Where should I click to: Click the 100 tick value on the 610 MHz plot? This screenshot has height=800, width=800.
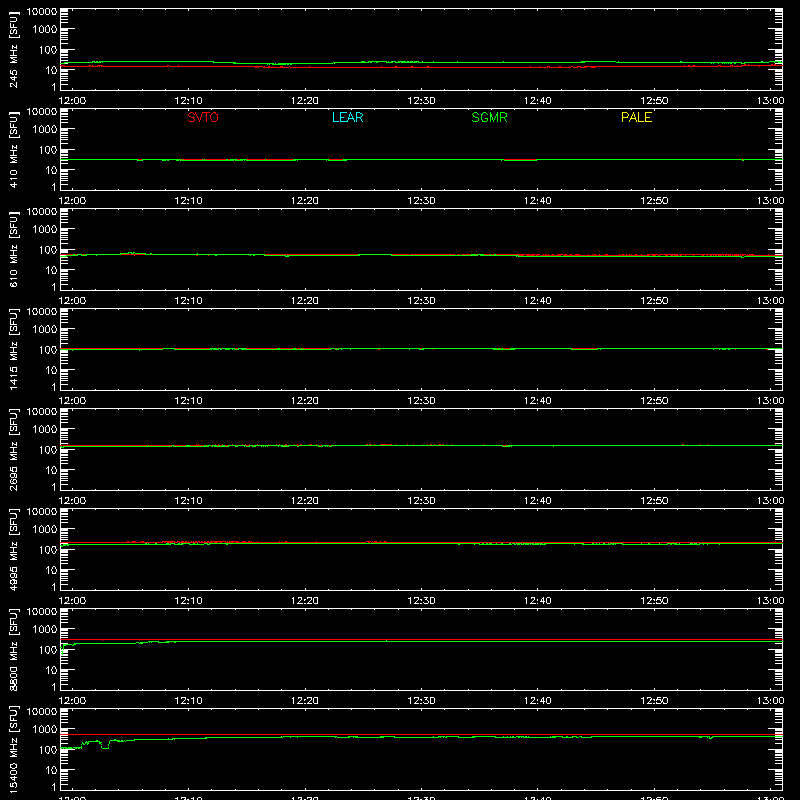pos(48,250)
